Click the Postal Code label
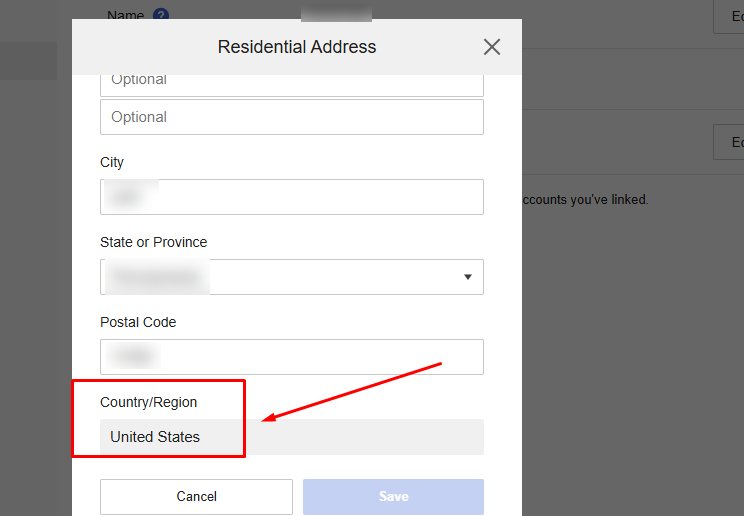This screenshot has height=516, width=744. pyautogui.click(x=138, y=322)
